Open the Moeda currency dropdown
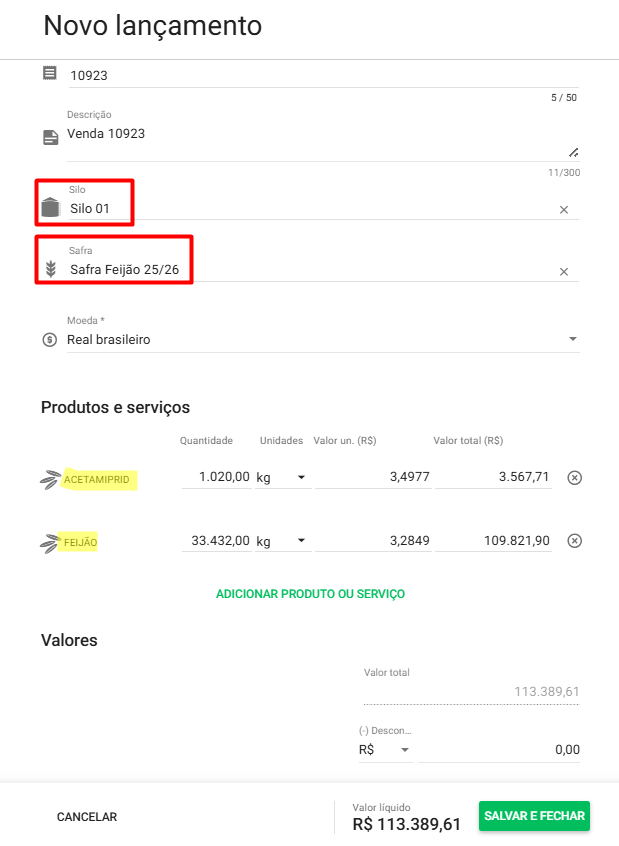The width and height of the screenshot is (619, 846). tap(573, 340)
